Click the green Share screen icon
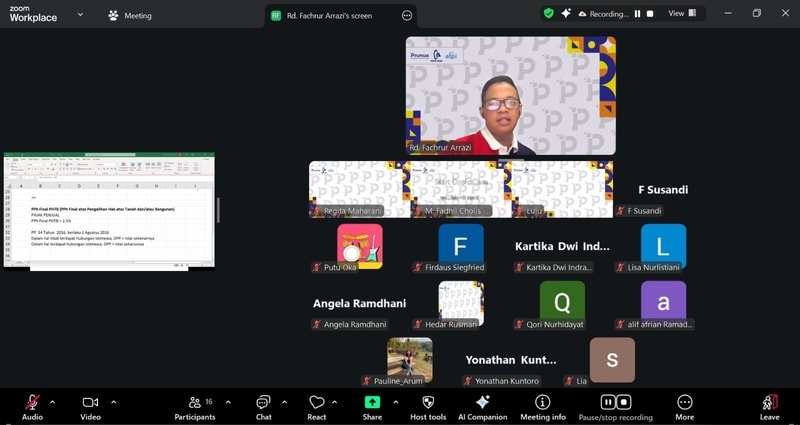This screenshot has height=425, width=800. [x=372, y=403]
